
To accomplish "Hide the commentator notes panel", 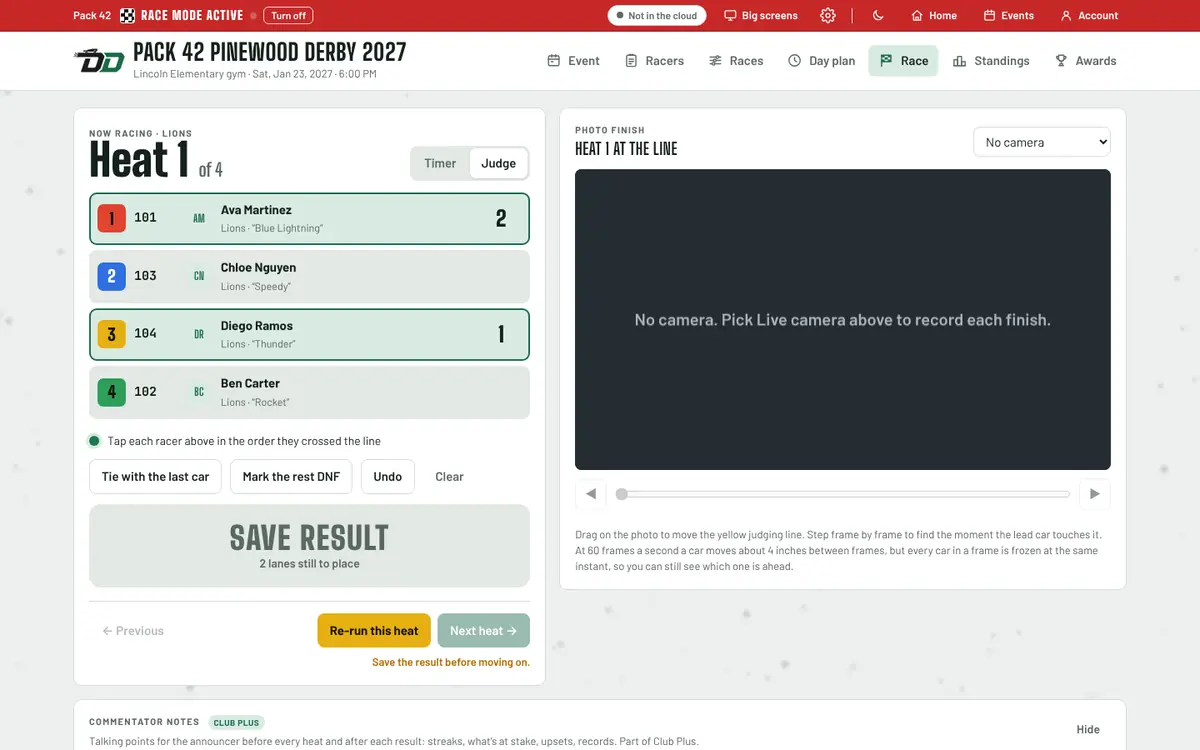I will click(1088, 729).
